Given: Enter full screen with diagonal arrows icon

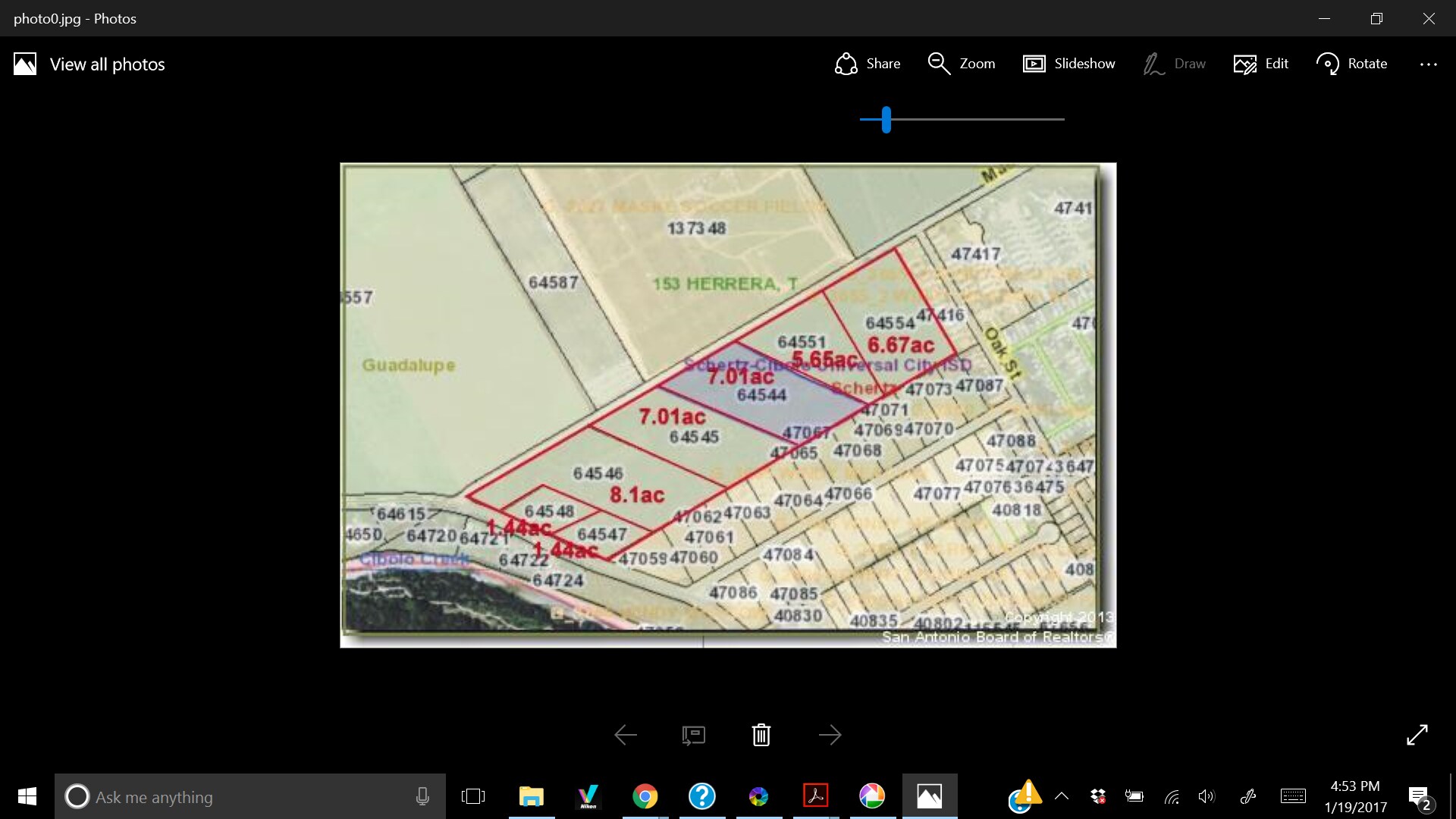Looking at the screenshot, I should point(1417,735).
